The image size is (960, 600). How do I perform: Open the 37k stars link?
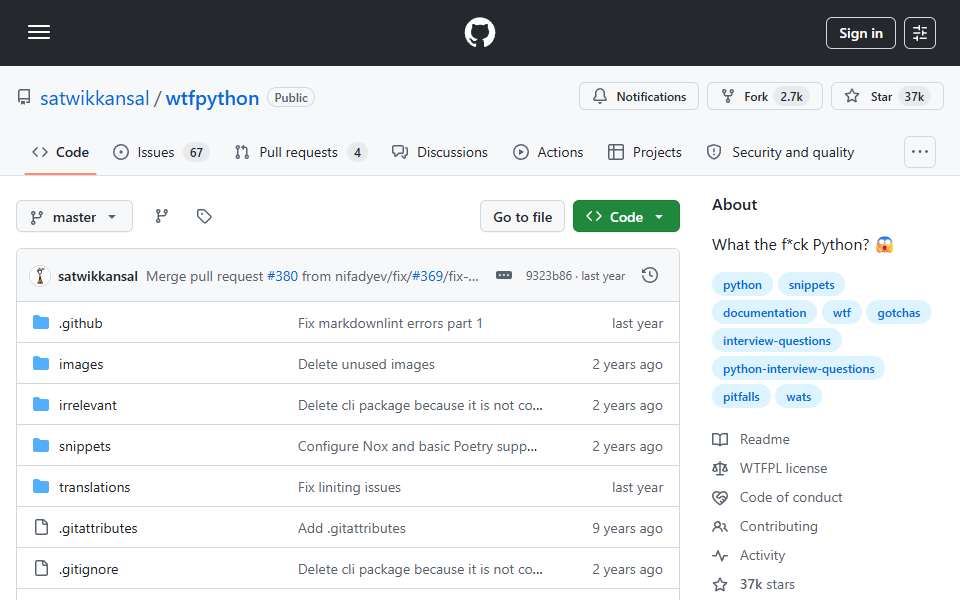pyautogui.click(x=754, y=585)
